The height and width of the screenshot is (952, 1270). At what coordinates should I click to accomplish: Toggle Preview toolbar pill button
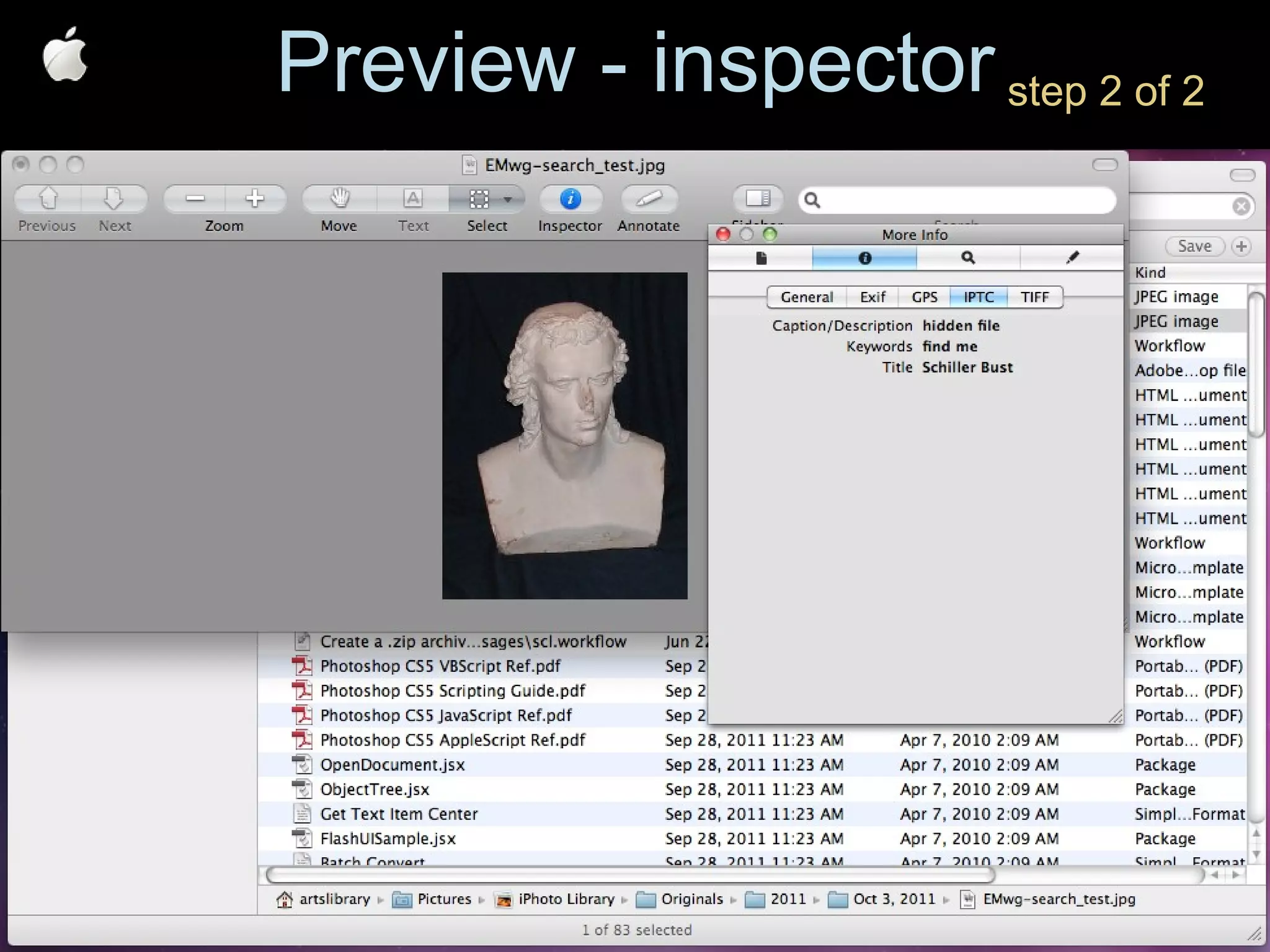[1104, 165]
